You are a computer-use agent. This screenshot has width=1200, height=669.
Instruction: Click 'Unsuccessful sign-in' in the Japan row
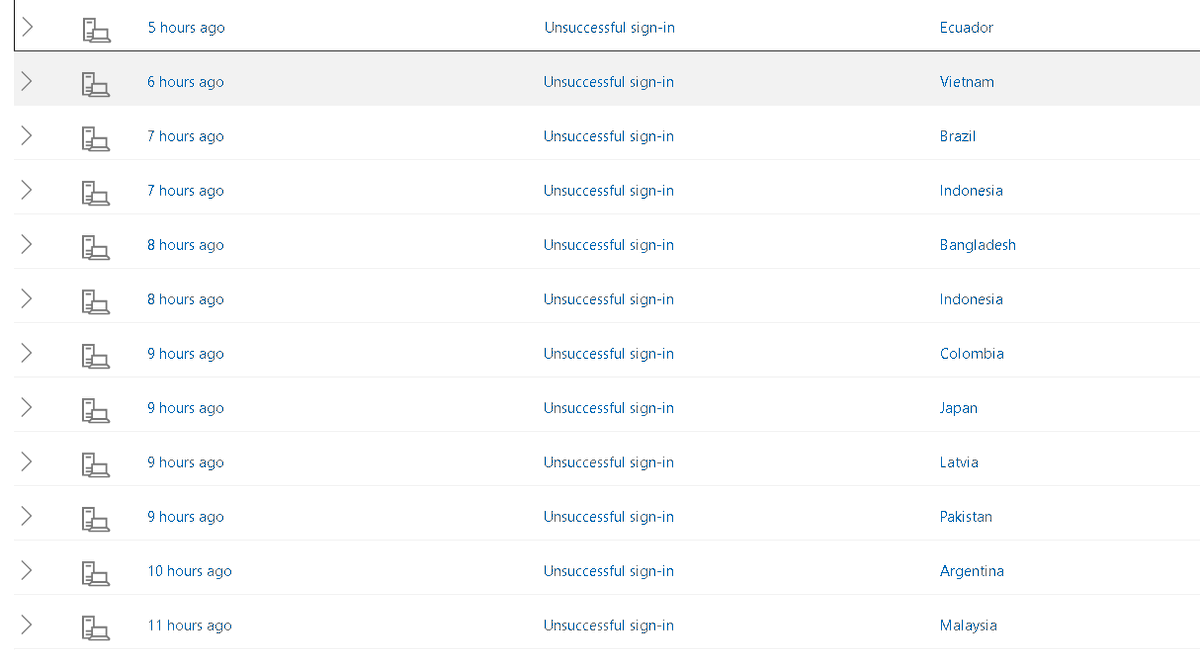coord(609,408)
